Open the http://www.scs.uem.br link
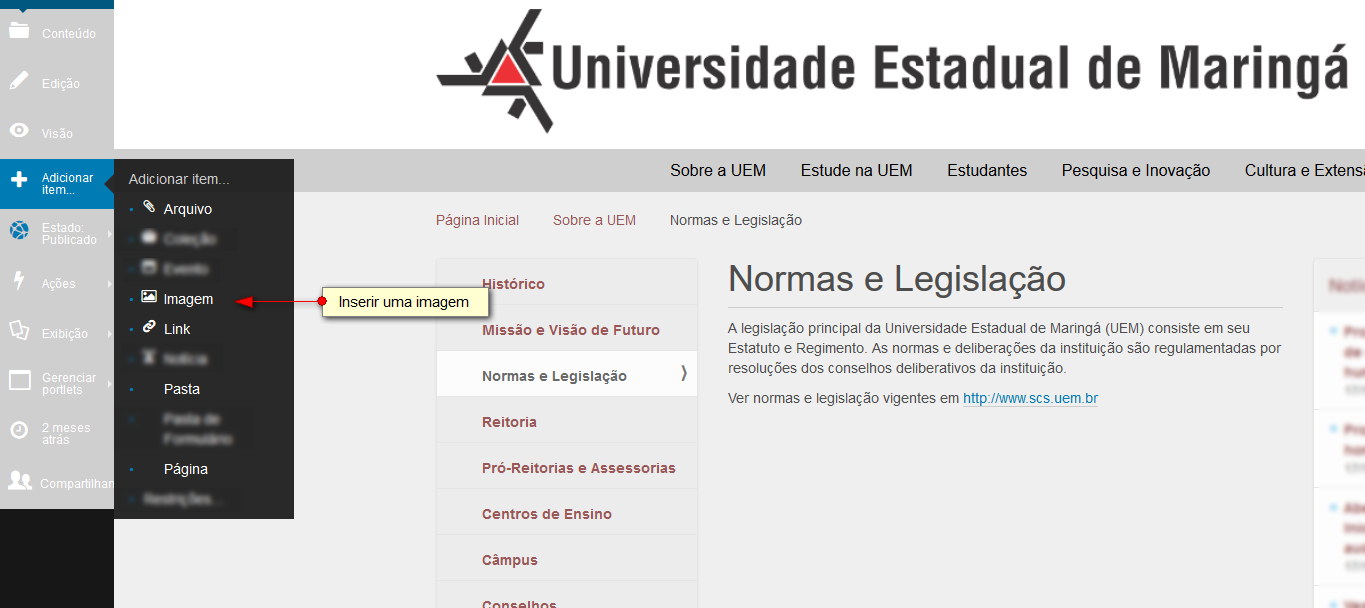 [x=1030, y=399]
